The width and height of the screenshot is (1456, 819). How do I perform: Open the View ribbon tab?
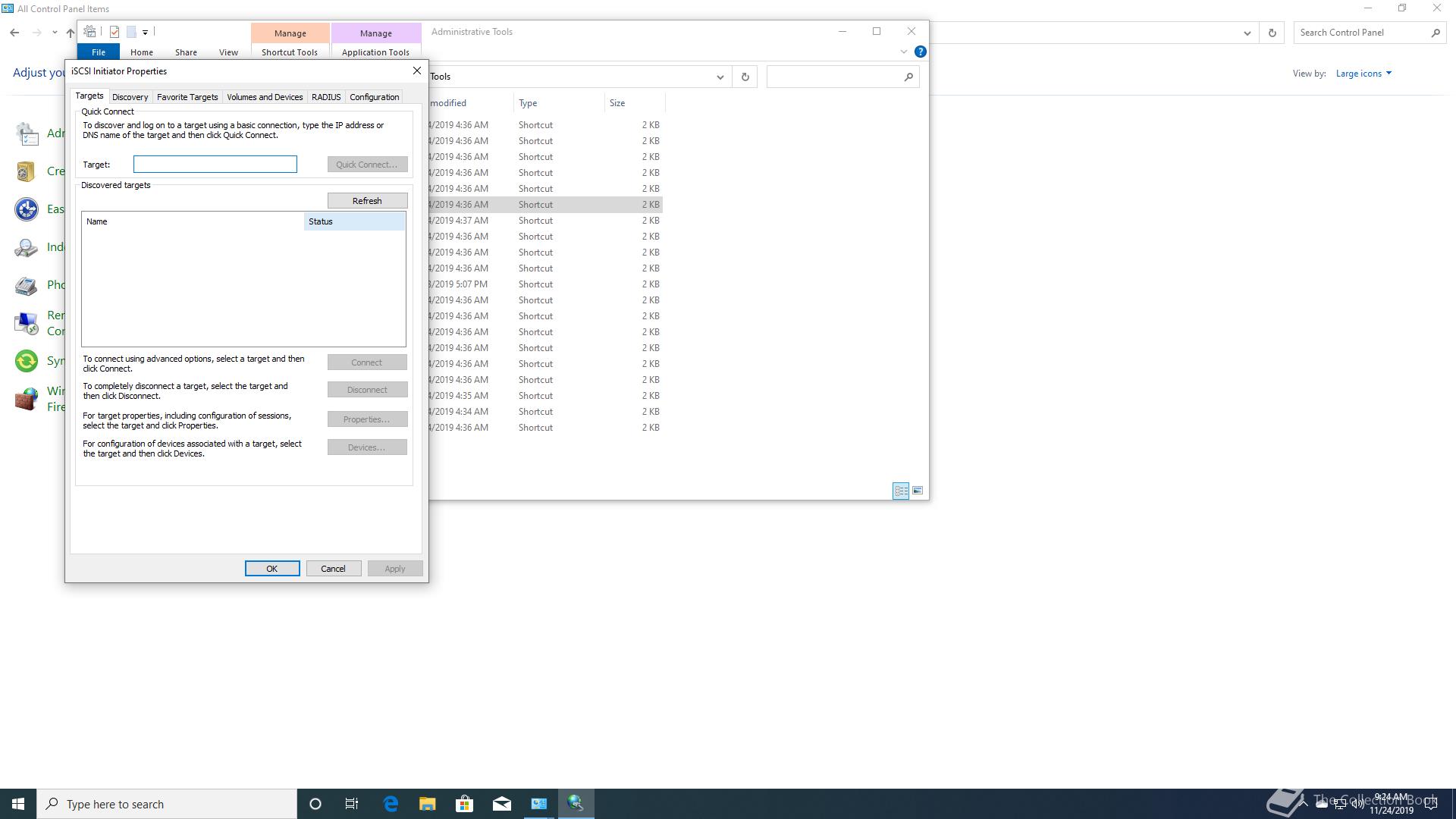(228, 52)
